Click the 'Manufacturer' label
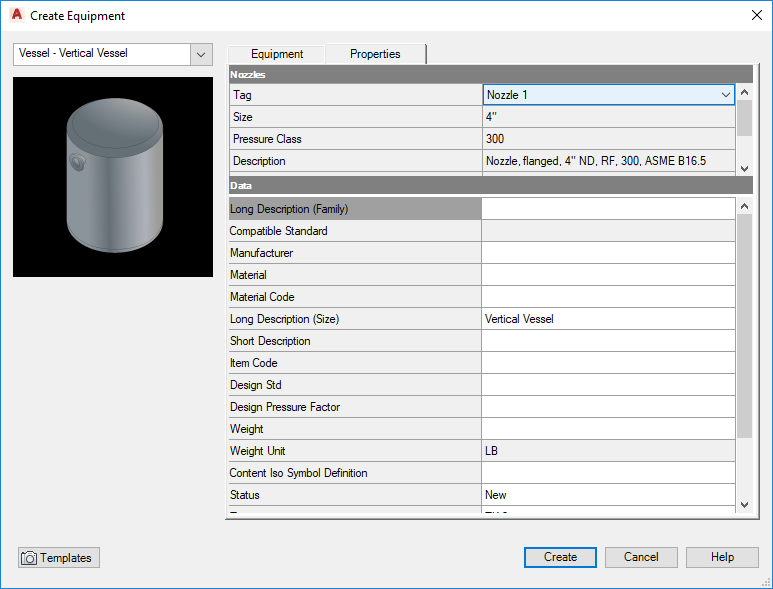Screen dimensions: 773x589 [261, 253]
